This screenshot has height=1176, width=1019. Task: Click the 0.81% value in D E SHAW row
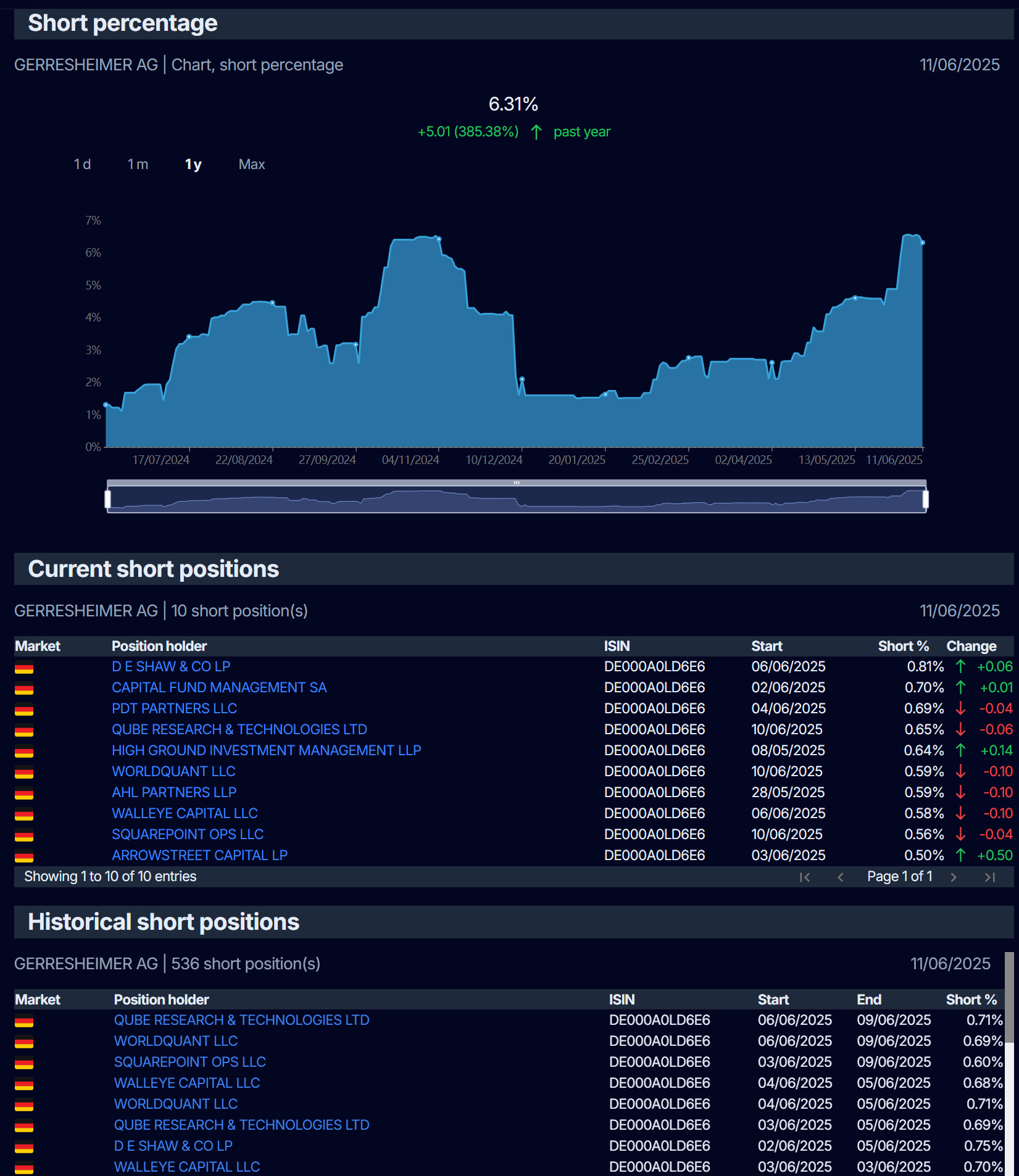coord(925,666)
